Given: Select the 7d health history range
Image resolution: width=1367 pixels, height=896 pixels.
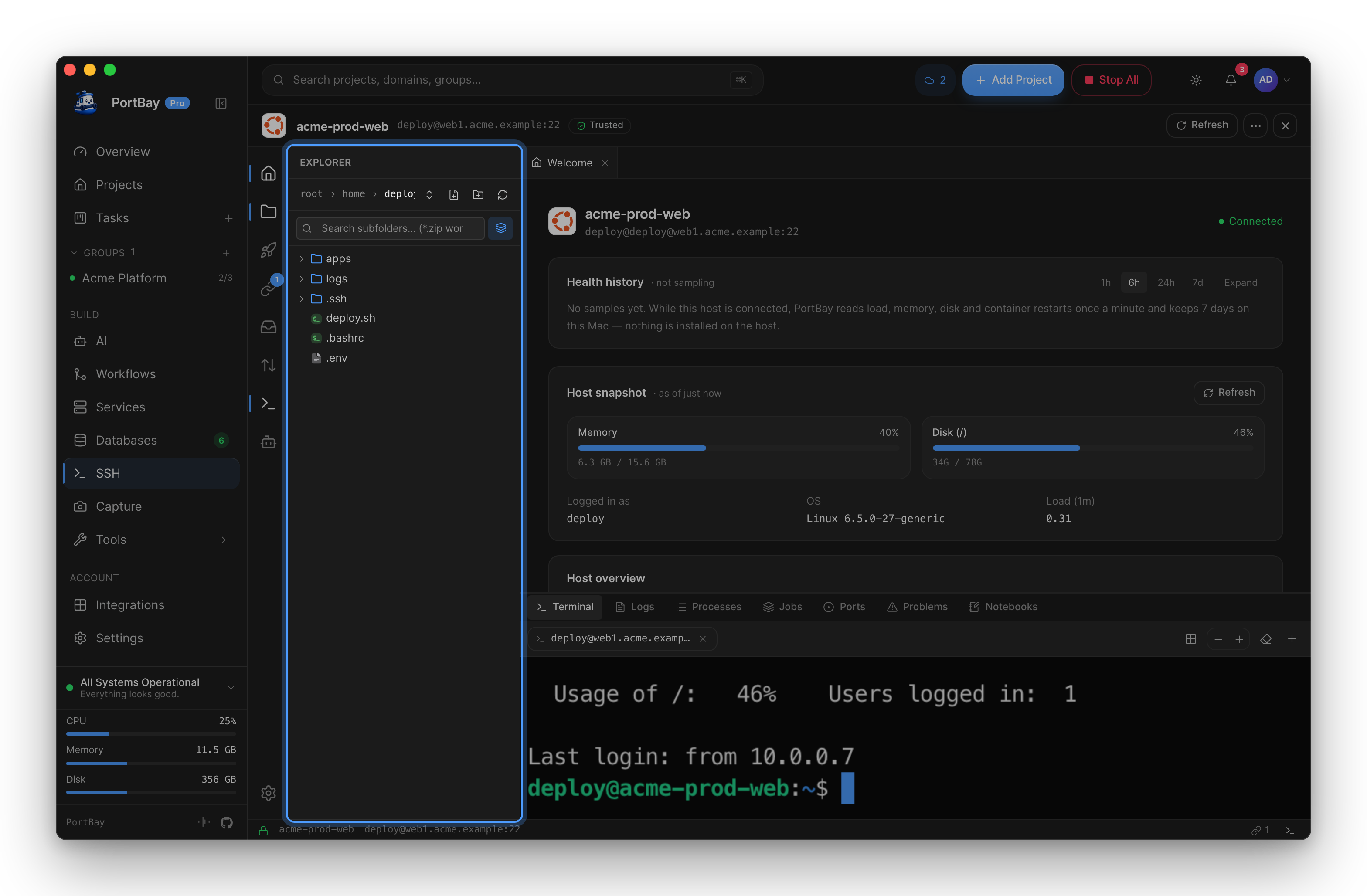Looking at the screenshot, I should [1197, 282].
